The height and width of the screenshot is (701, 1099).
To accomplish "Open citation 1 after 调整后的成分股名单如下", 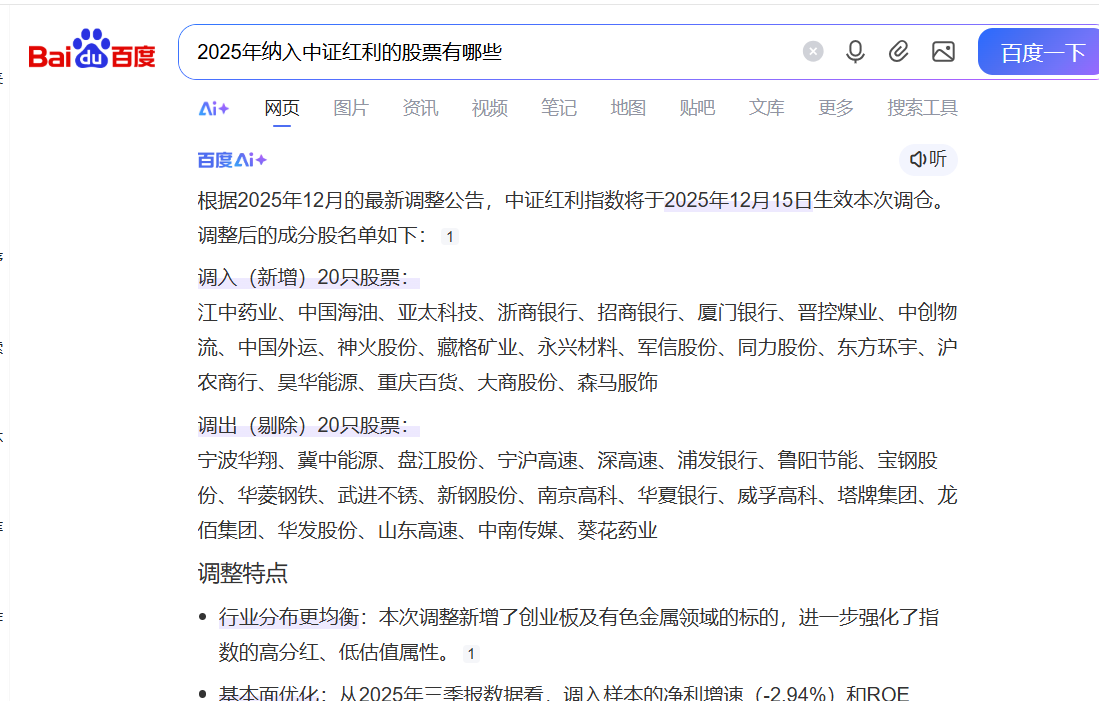I will tap(450, 237).
